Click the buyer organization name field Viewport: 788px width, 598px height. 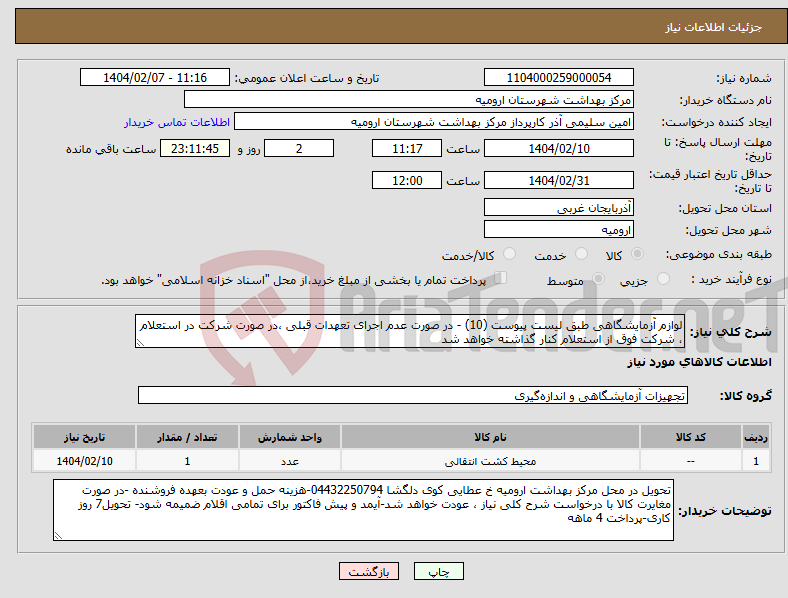pyautogui.click(x=409, y=99)
